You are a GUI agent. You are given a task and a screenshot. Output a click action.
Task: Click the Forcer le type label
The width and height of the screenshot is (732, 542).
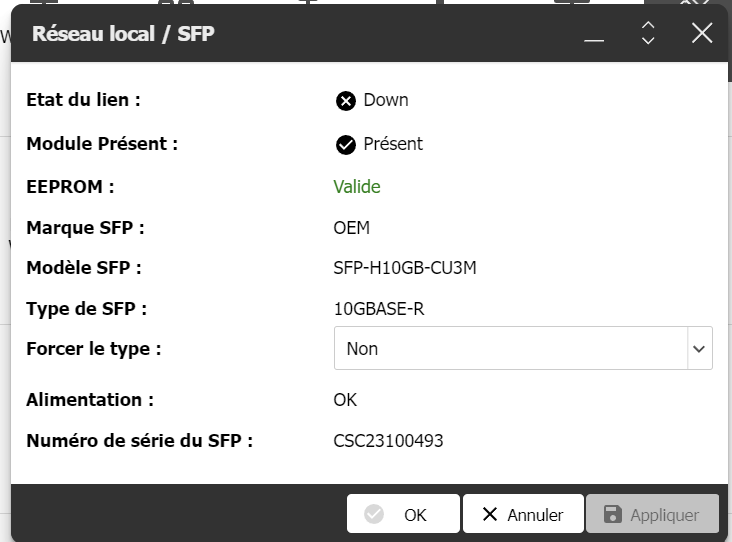click(x=94, y=349)
